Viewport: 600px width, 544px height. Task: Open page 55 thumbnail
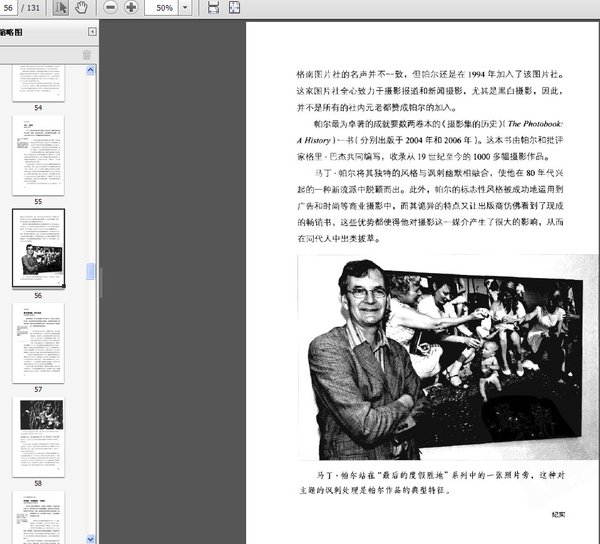tap(38, 156)
